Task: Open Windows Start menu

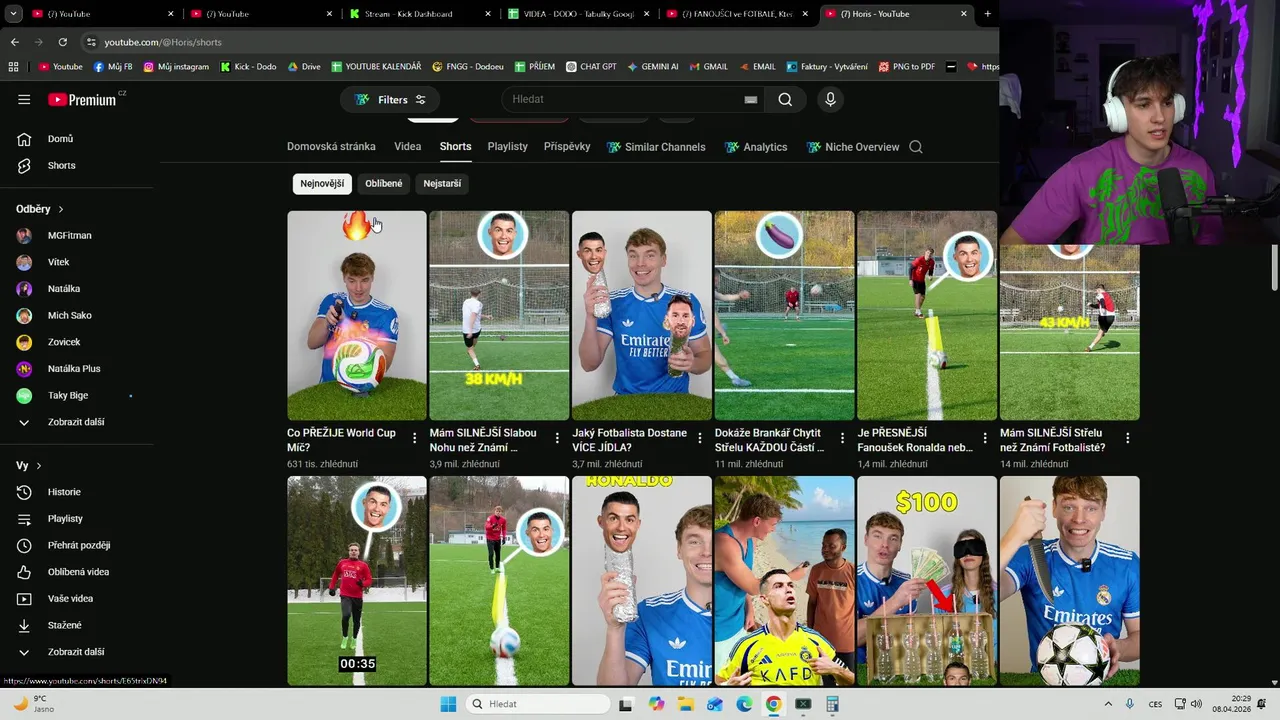Action: pos(448,704)
